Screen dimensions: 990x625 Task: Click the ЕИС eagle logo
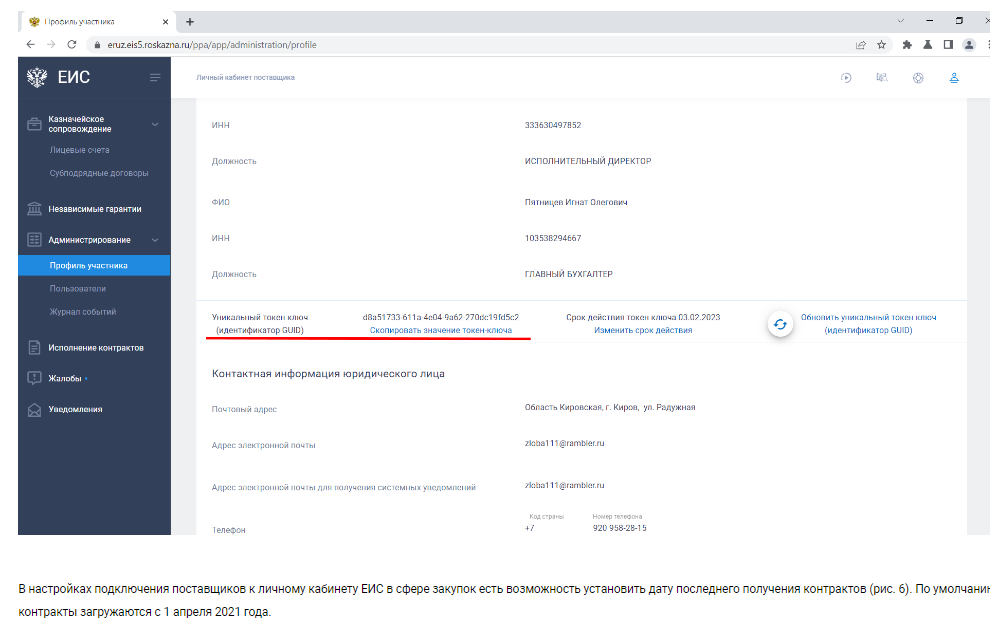point(37,77)
